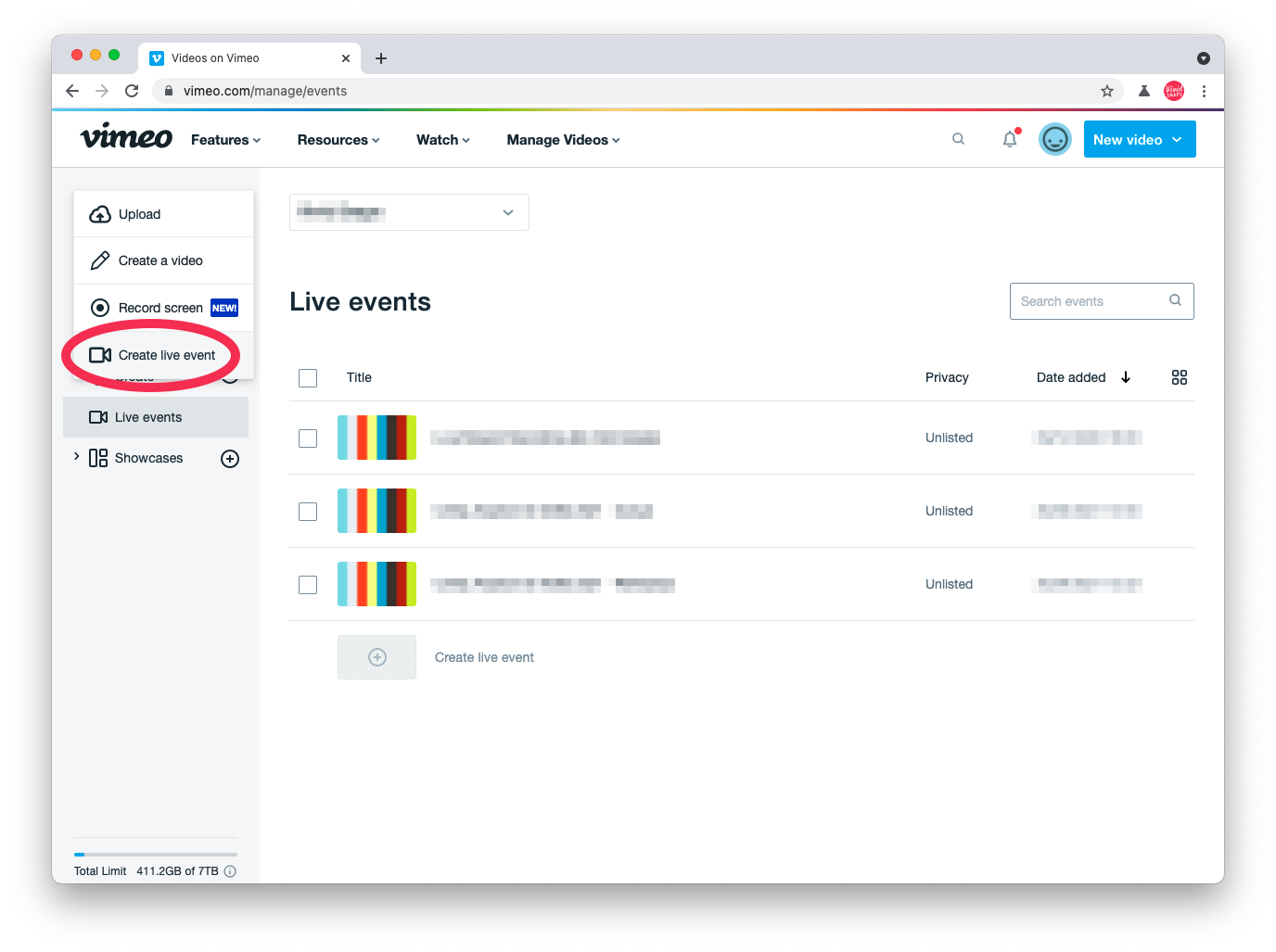Open the Upload panel
The width and height of the screenshot is (1276, 952).
(x=139, y=214)
